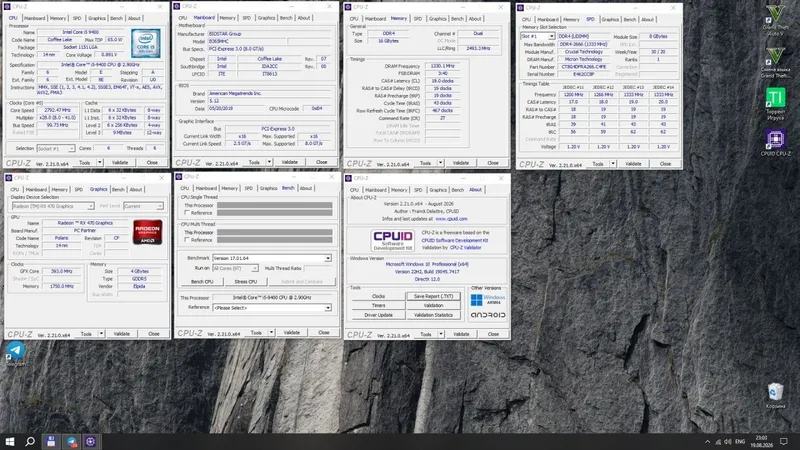Click the multi thread This Processor bar
800x450 pixels.
[274, 232]
